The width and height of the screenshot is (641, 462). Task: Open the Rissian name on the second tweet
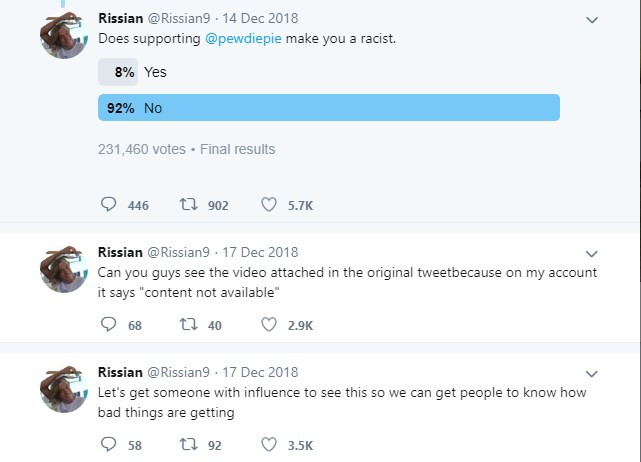(120, 252)
